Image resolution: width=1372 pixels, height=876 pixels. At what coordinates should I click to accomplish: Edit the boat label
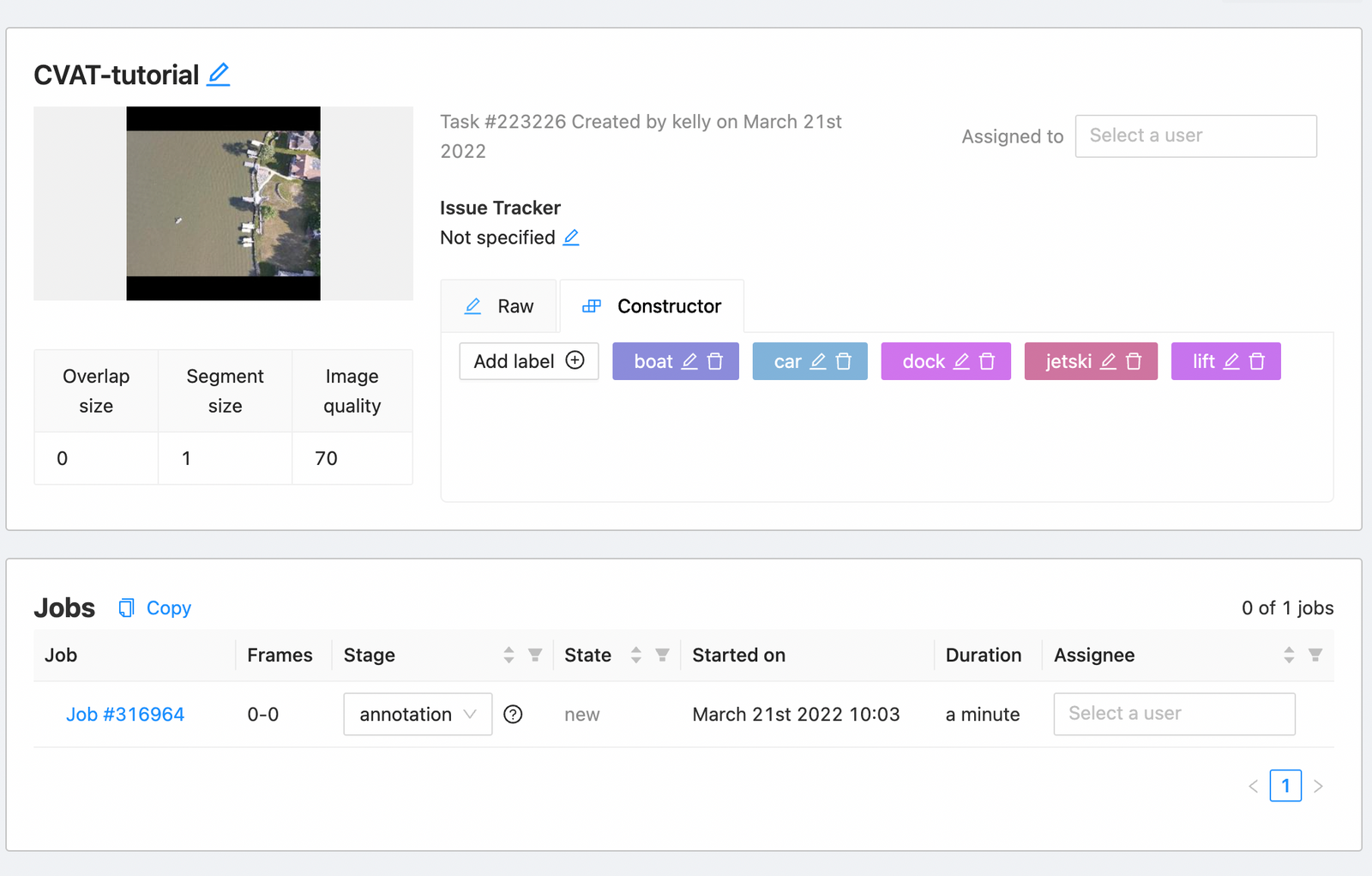[x=690, y=361]
